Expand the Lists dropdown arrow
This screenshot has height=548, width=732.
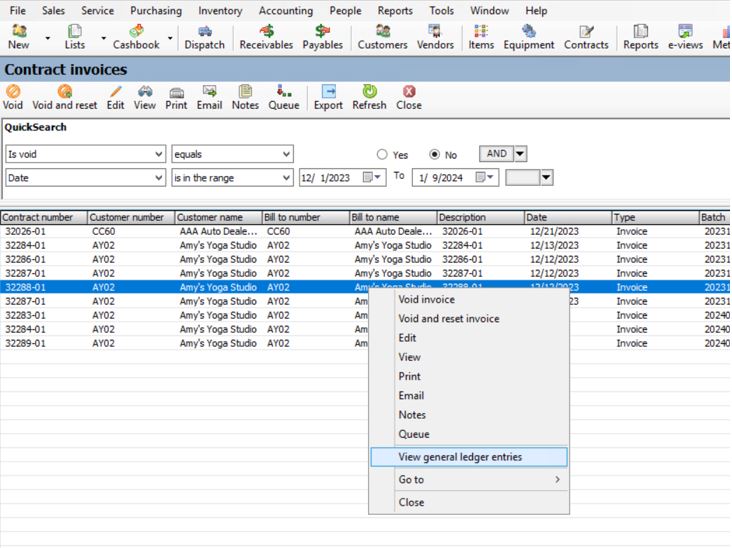103,38
